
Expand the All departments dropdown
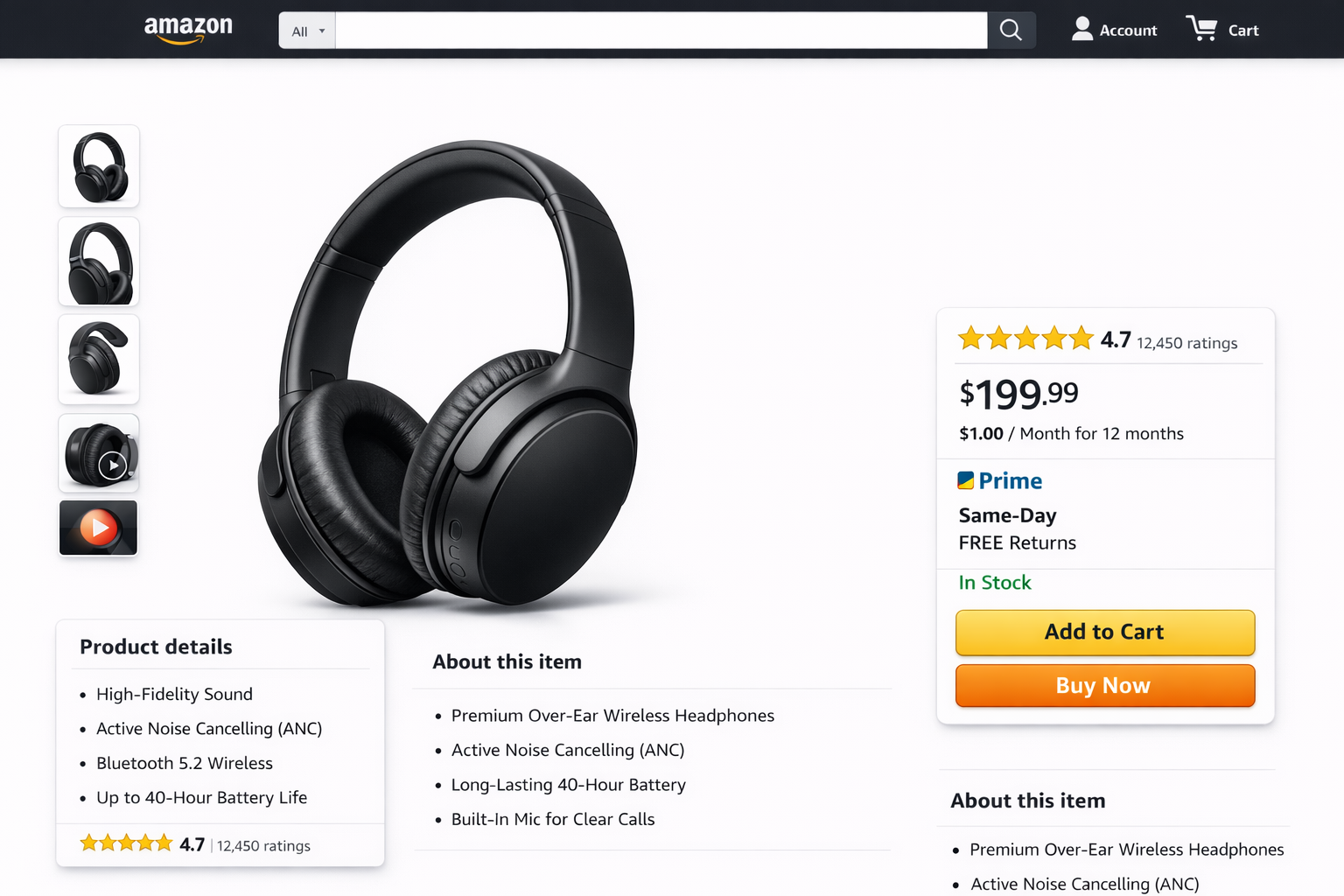coord(307,31)
